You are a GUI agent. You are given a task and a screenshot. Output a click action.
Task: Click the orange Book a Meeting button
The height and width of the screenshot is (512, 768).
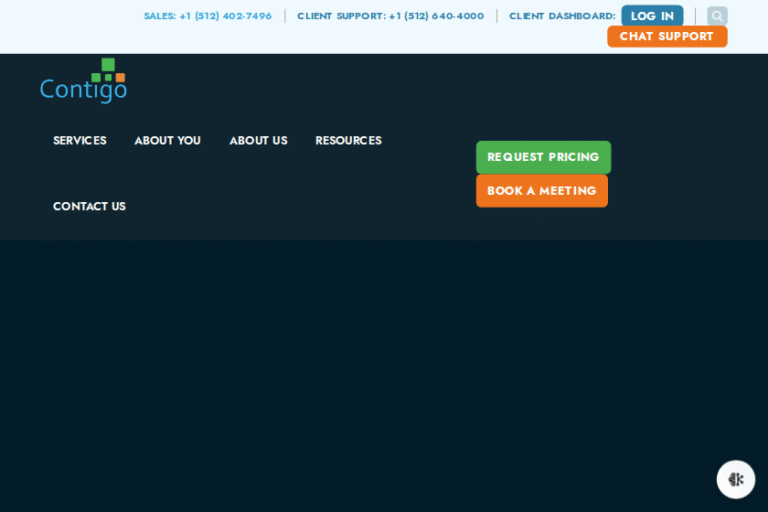(541, 191)
